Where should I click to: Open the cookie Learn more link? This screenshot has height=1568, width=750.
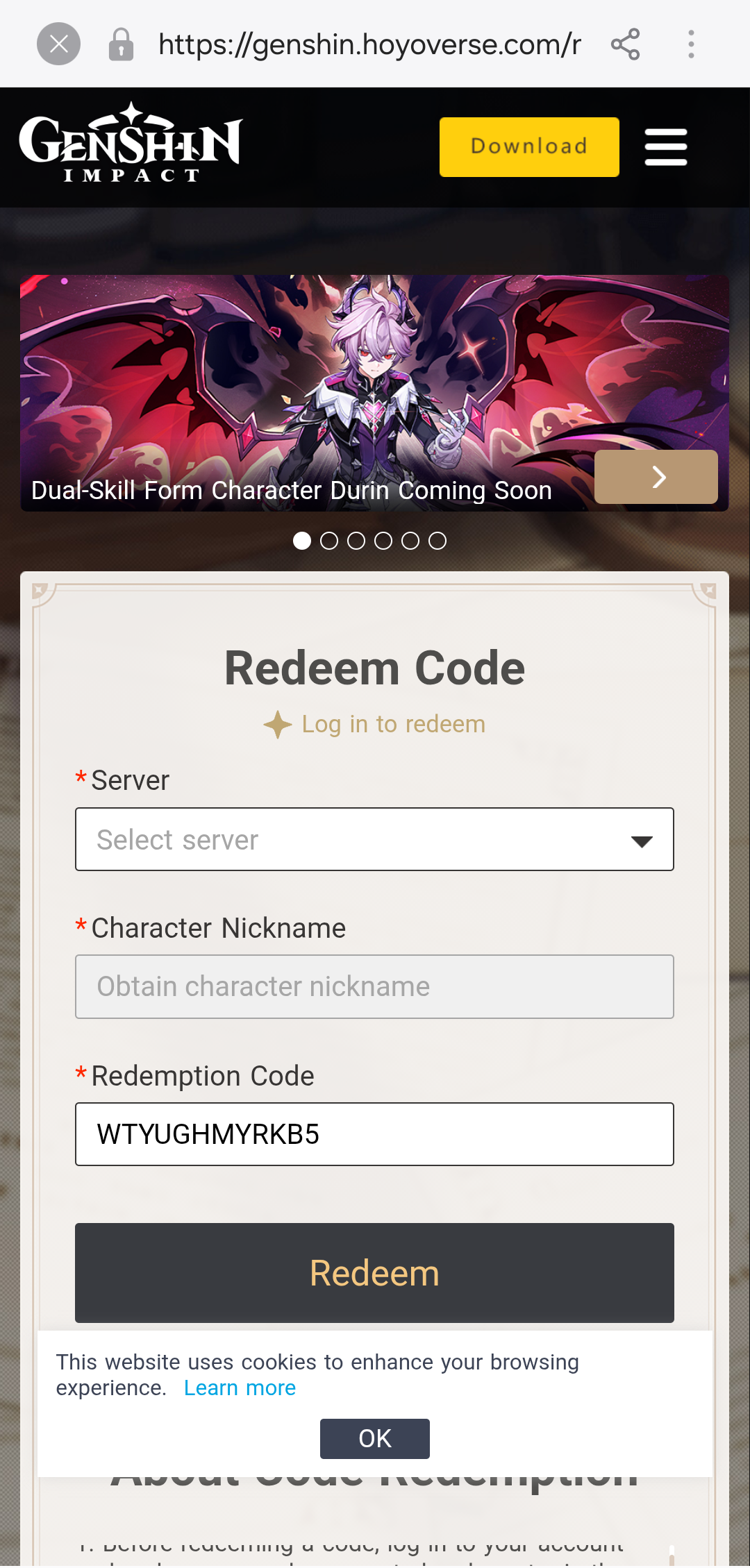pyautogui.click(x=240, y=1388)
